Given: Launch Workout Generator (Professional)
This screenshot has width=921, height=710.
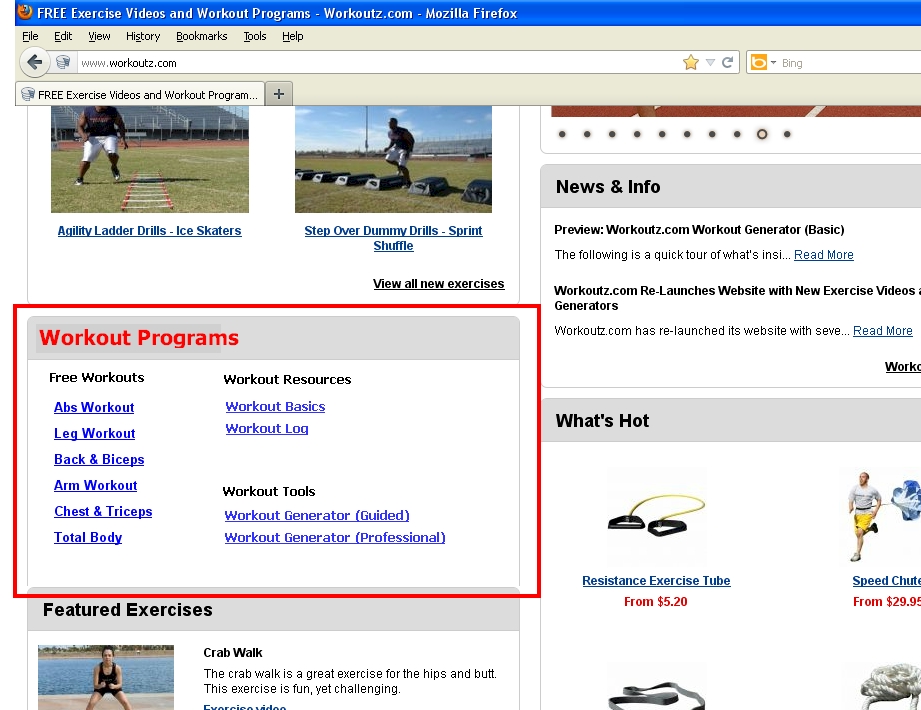Looking at the screenshot, I should pos(335,537).
